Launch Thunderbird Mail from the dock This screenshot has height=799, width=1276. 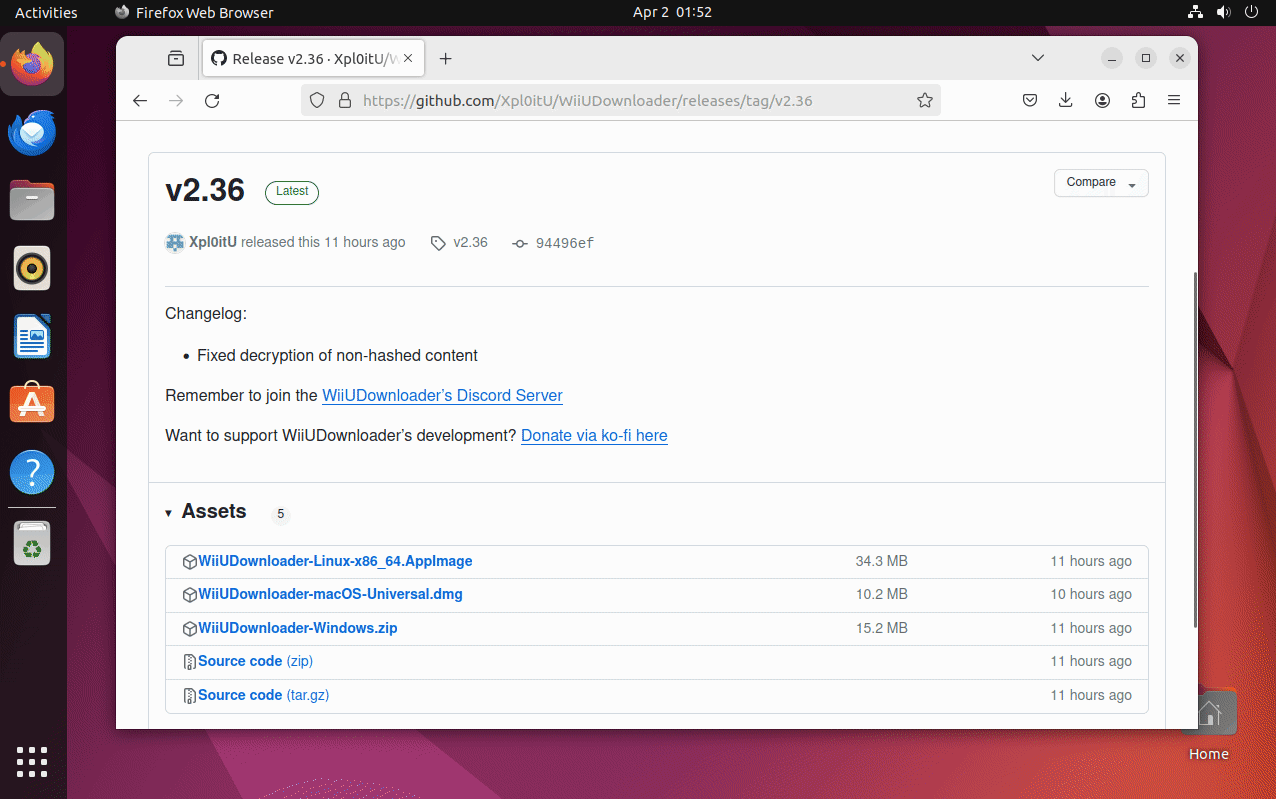pyautogui.click(x=32, y=133)
